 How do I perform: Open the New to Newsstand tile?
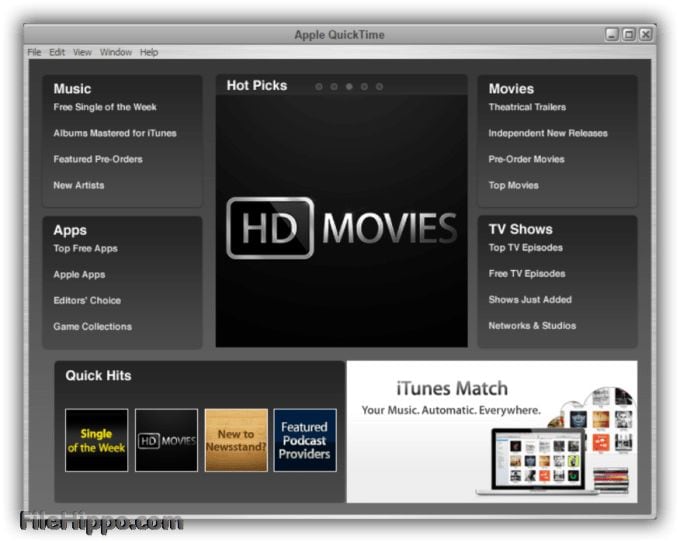[236, 440]
